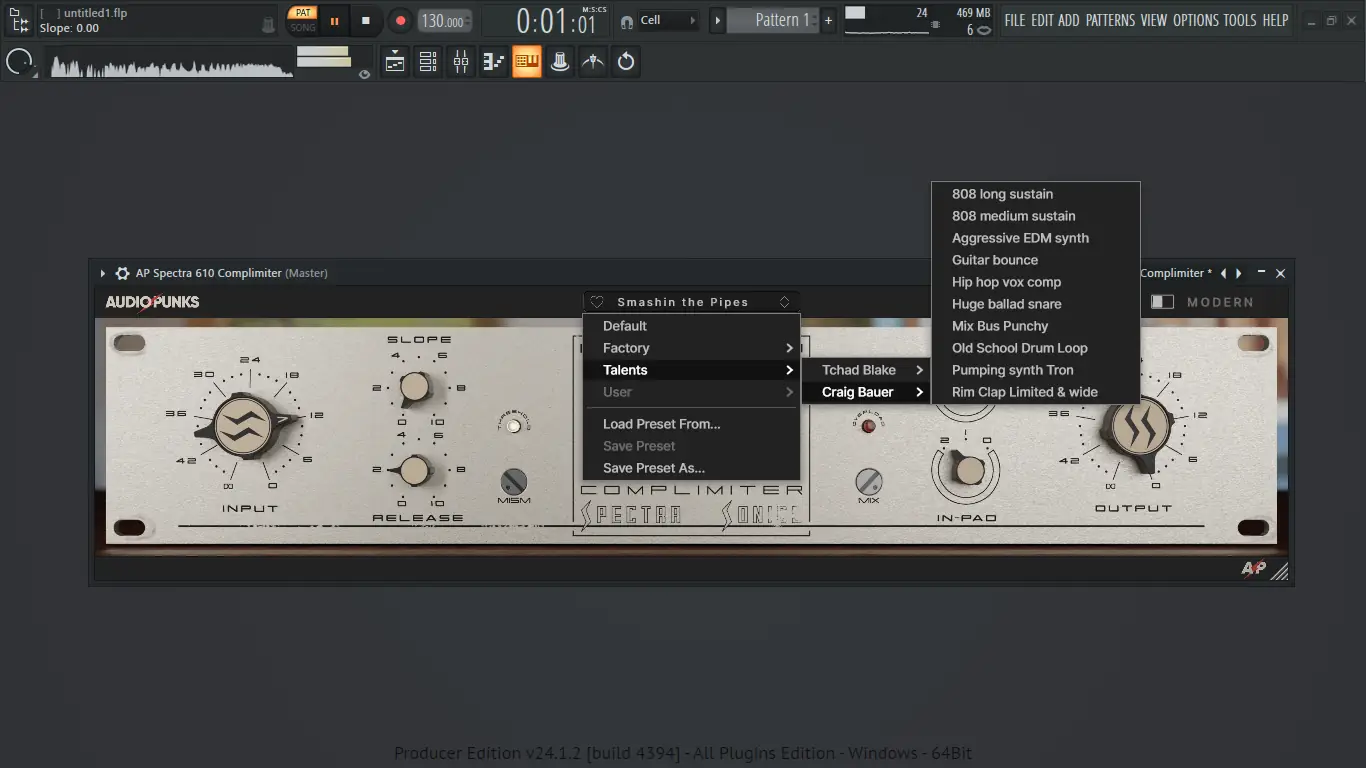Image resolution: width=1366 pixels, height=768 pixels.
Task: Toggle PAT/SONG playback mode
Action: point(302,20)
